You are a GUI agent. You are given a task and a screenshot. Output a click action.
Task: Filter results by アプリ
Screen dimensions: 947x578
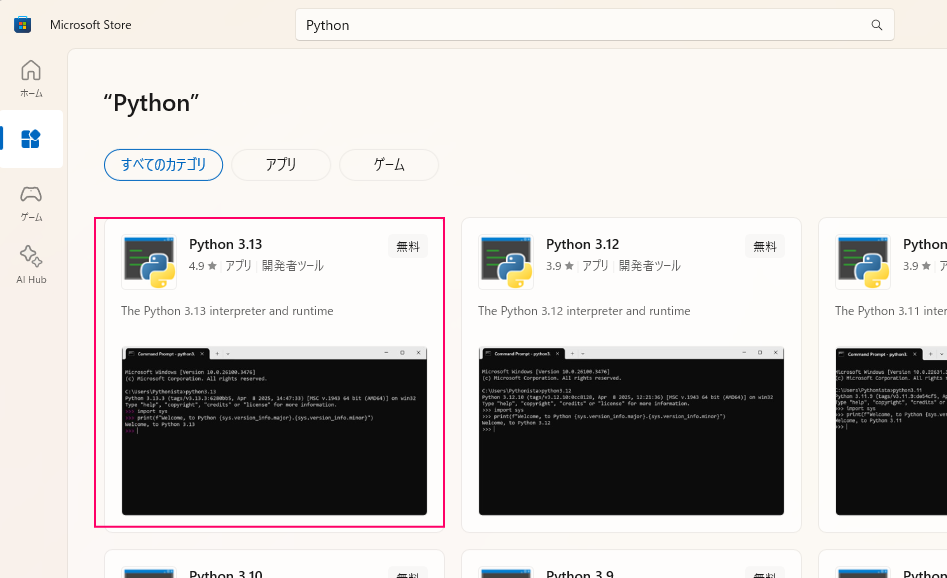(x=281, y=165)
